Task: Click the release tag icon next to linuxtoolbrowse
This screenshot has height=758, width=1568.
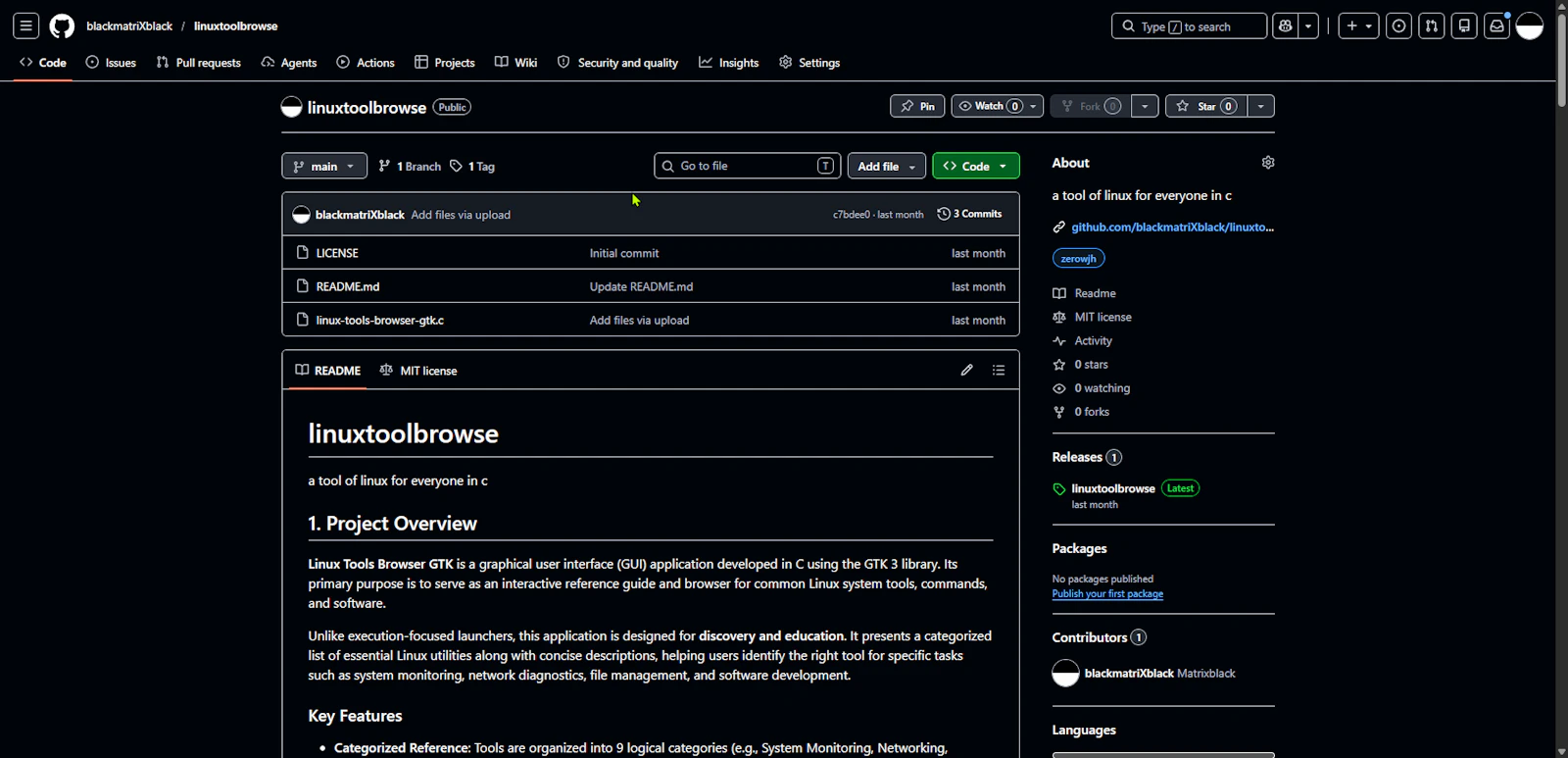Action: coord(1059,489)
